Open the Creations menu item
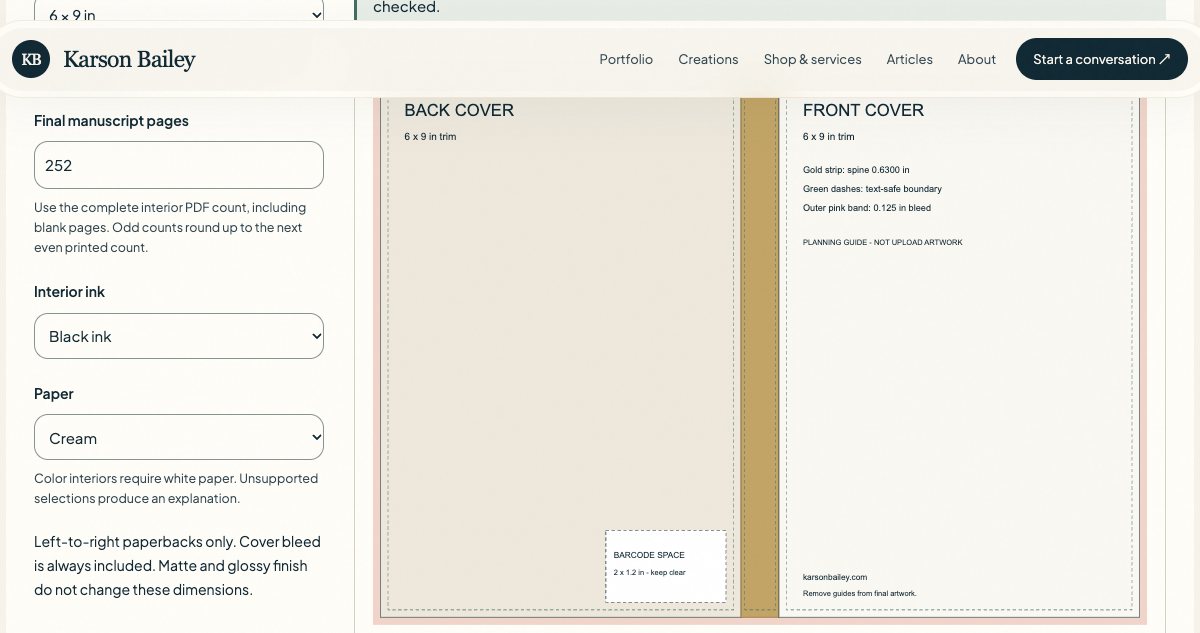The image size is (1200, 633). point(708,59)
